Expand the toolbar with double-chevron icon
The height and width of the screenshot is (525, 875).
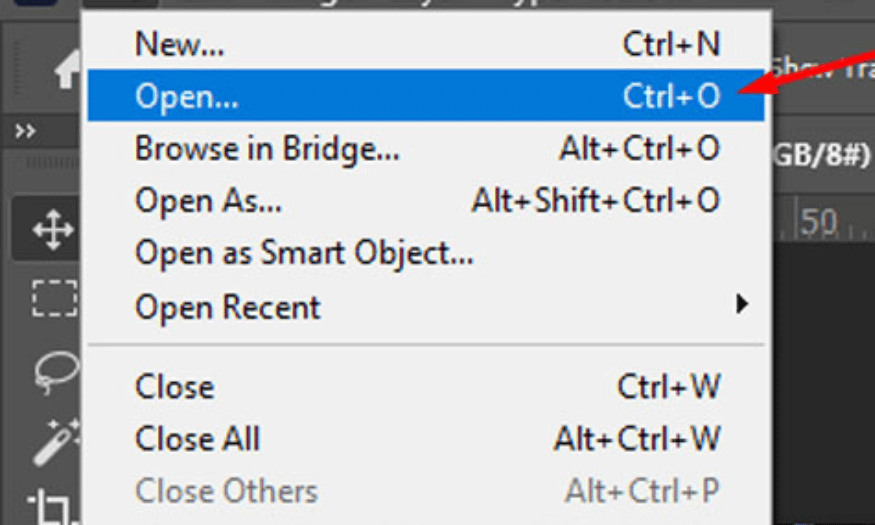click(25, 132)
